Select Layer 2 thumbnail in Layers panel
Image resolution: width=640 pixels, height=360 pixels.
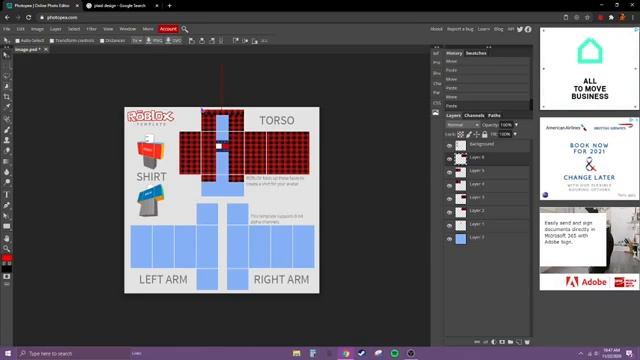pyautogui.click(x=461, y=212)
